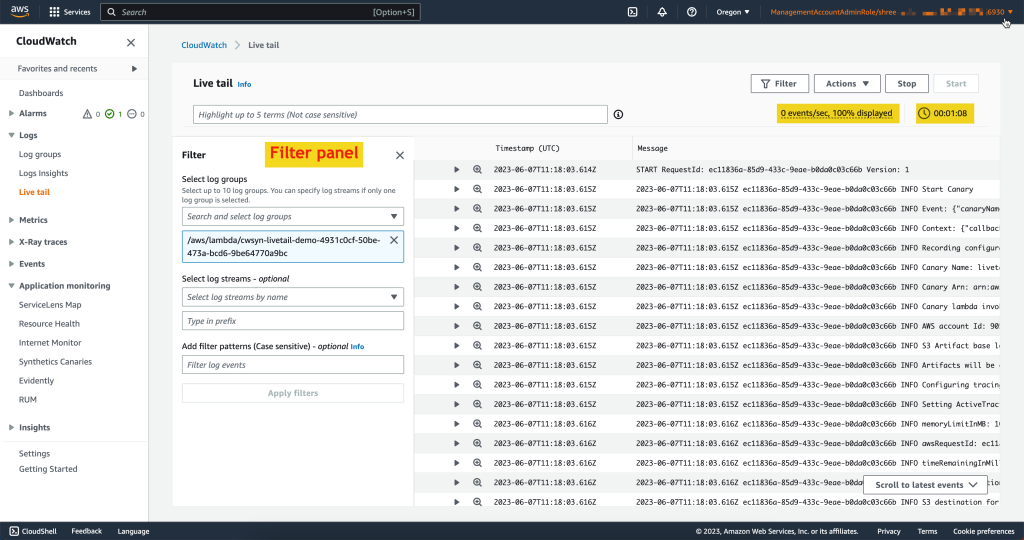
Task: Collapse the Application monitoring section
Action: pos(11,286)
